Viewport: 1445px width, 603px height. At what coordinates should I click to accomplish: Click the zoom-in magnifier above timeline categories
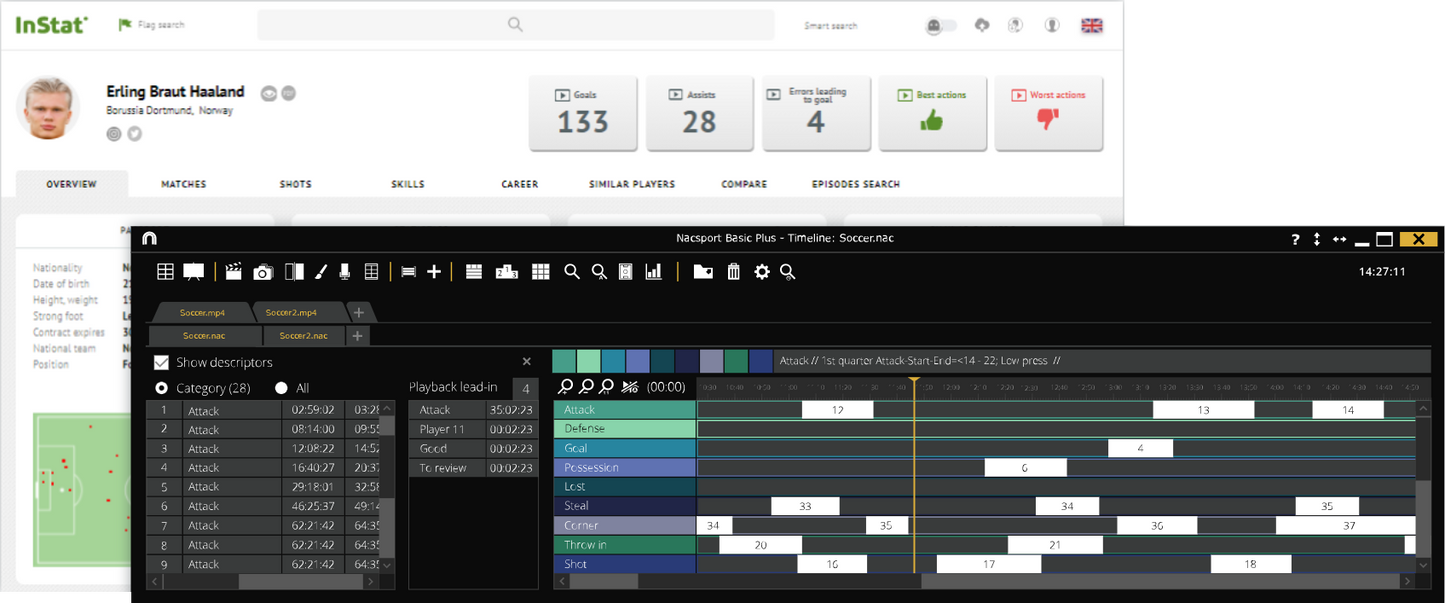point(566,387)
